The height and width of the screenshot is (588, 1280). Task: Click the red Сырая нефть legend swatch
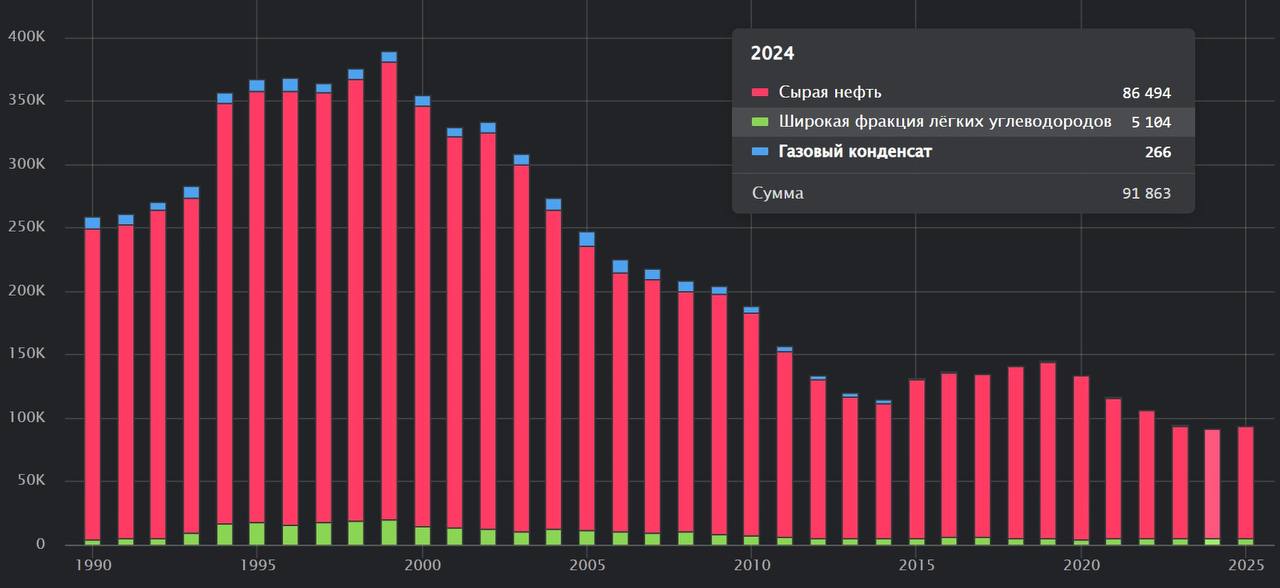[x=760, y=93]
